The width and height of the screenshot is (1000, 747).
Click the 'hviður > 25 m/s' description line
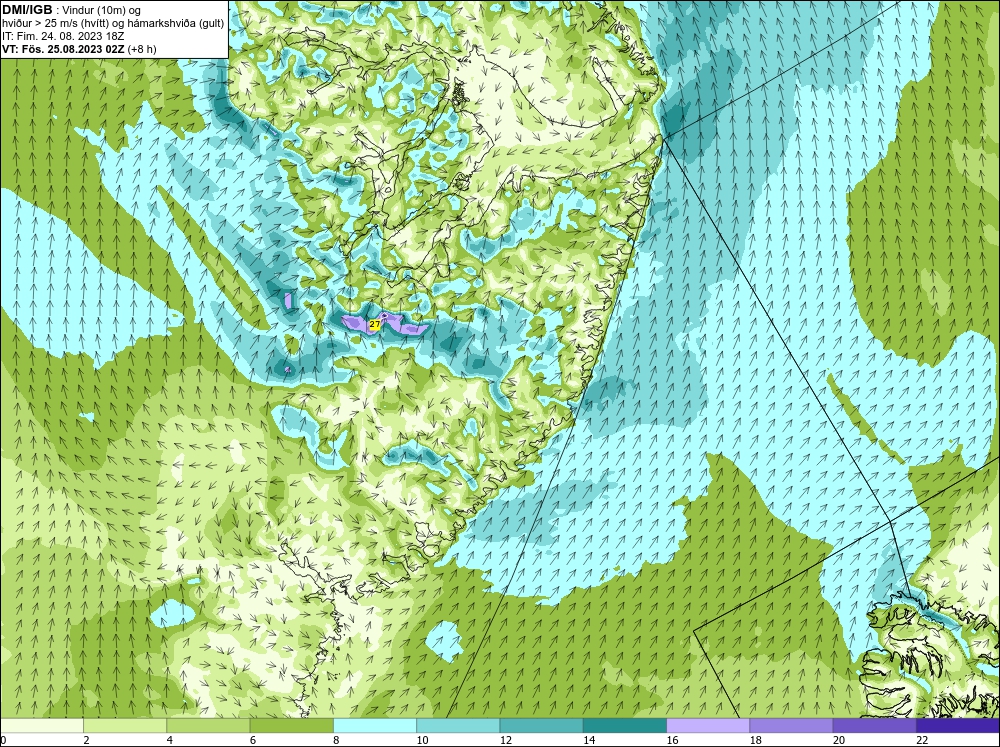tap(113, 23)
